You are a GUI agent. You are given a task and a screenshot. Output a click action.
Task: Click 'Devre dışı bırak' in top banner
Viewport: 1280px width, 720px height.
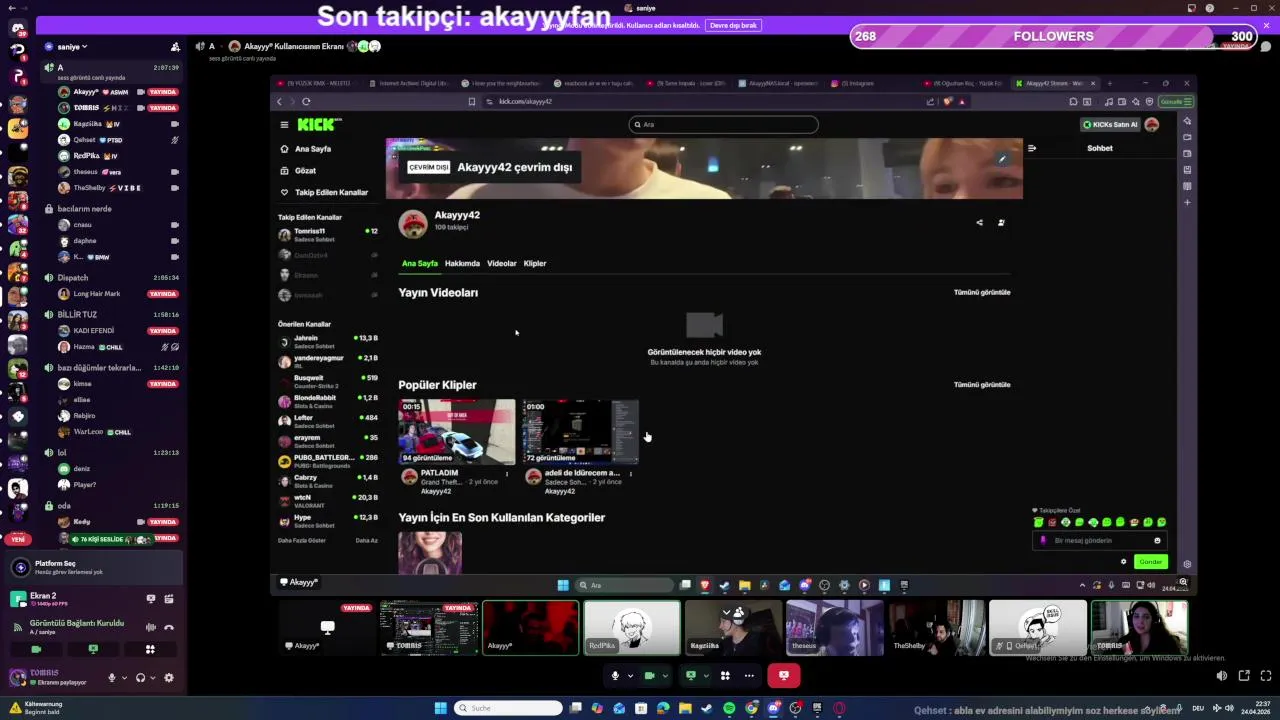coord(733,25)
